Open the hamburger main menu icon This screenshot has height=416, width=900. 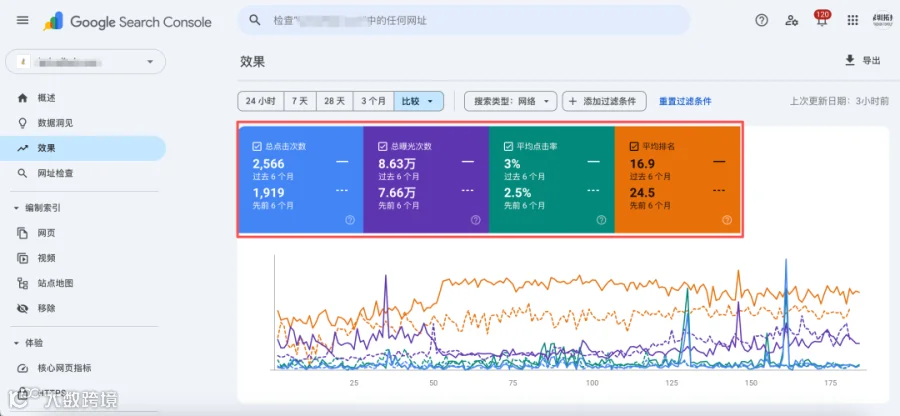[22, 21]
